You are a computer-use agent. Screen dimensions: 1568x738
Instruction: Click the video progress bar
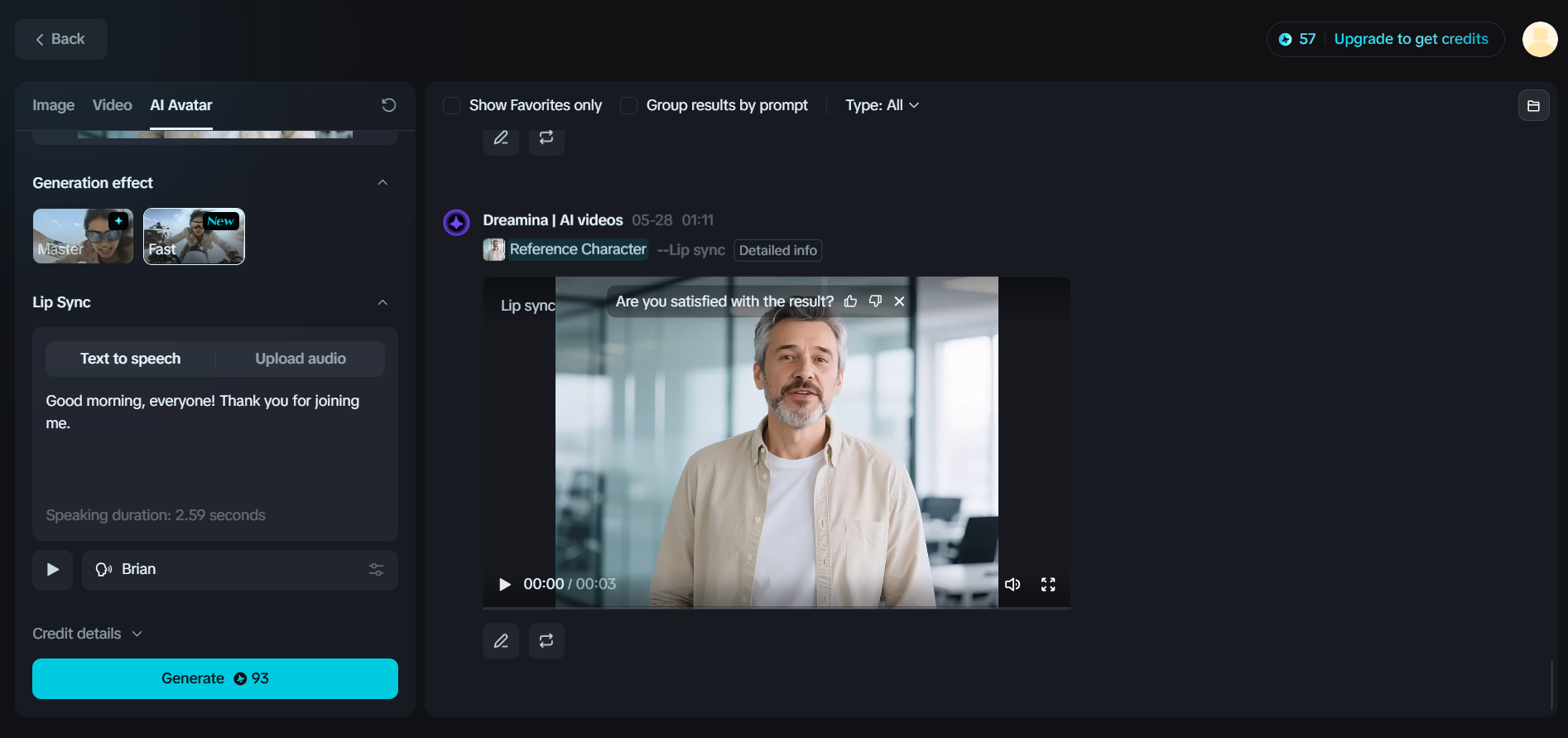pyautogui.click(x=777, y=607)
